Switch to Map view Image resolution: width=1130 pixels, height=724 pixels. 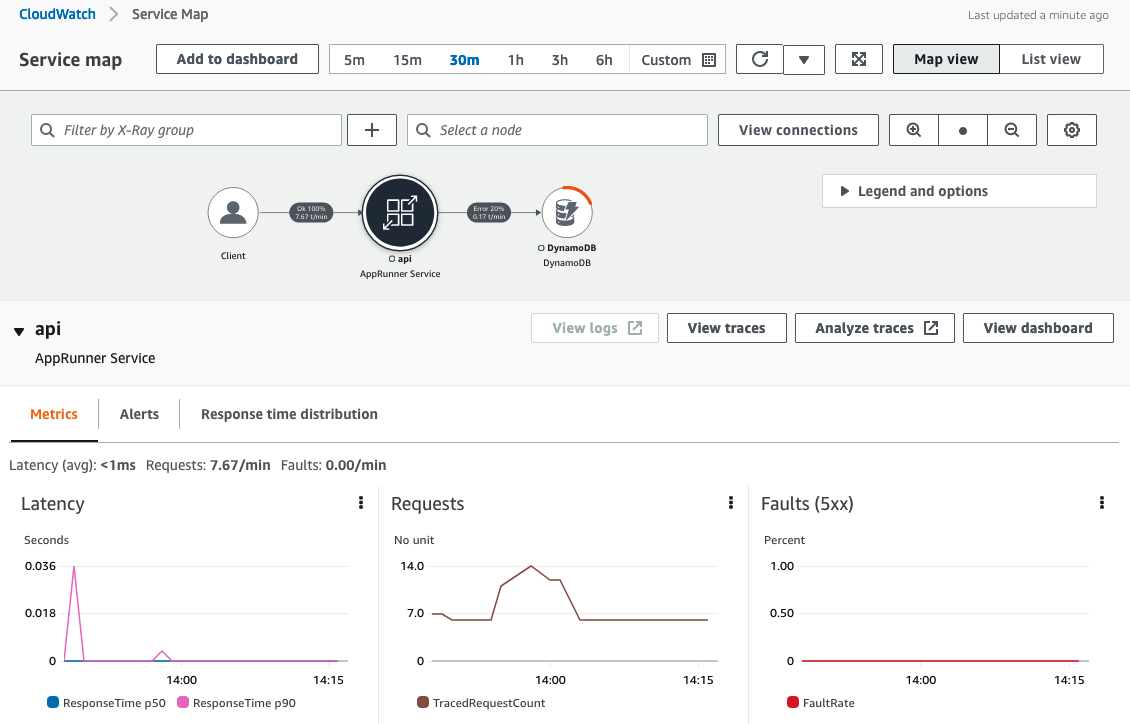[x=946, y=59]
